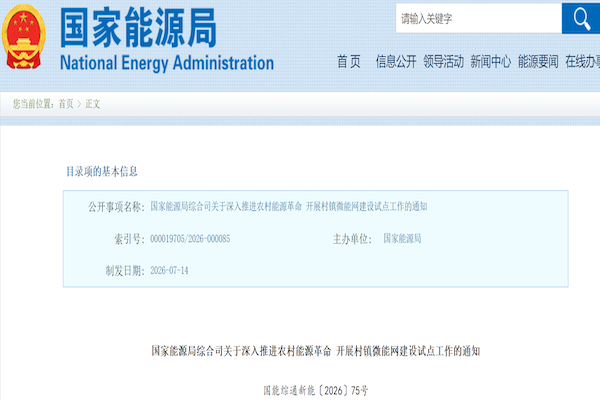
Task: Open the 信息公开 navigation item
Action: (x=396, y=61)
